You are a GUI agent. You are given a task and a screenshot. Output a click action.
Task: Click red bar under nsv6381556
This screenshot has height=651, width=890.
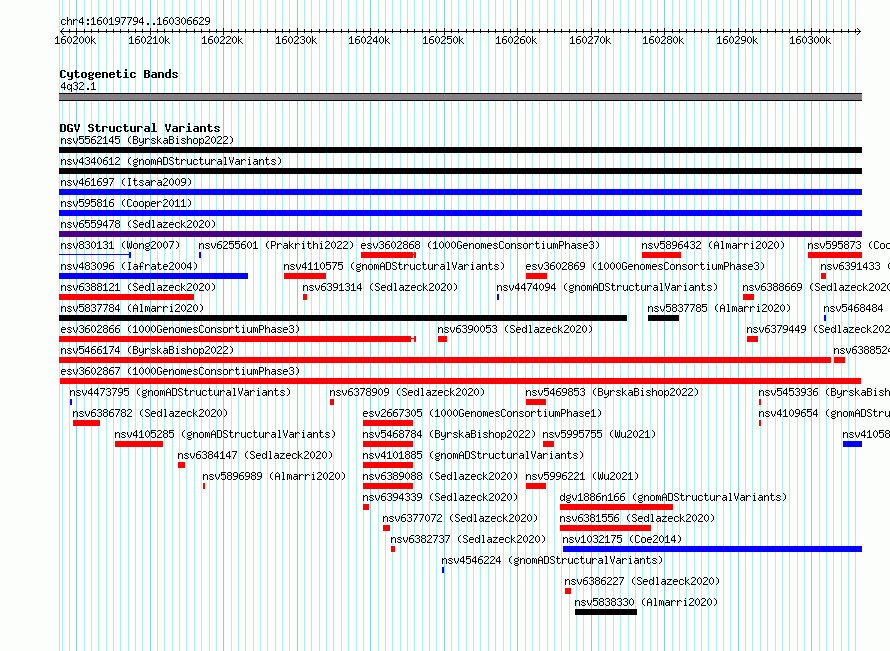pos(605,528)
